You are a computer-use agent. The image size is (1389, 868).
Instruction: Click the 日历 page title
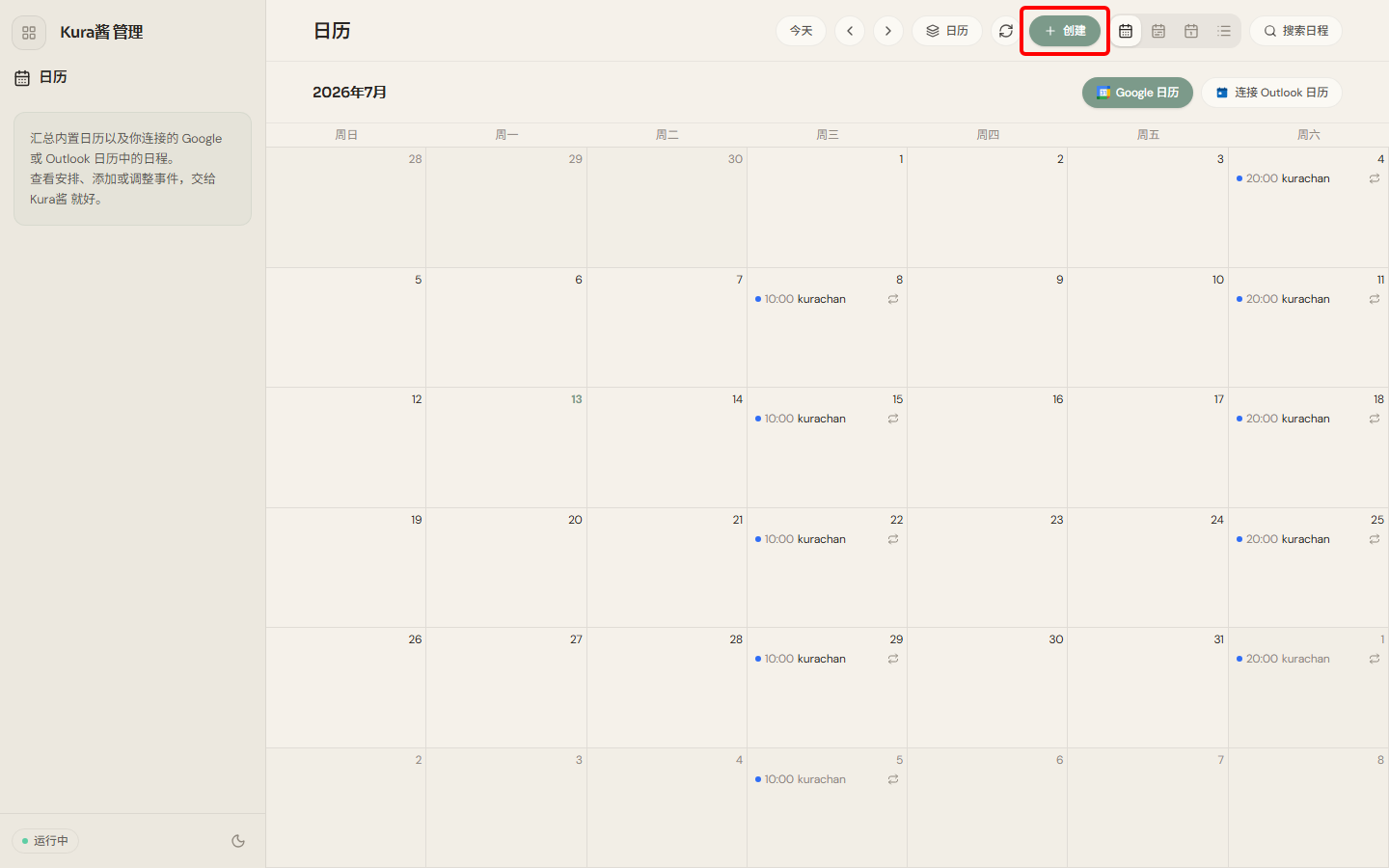click(x=332, y=31)
